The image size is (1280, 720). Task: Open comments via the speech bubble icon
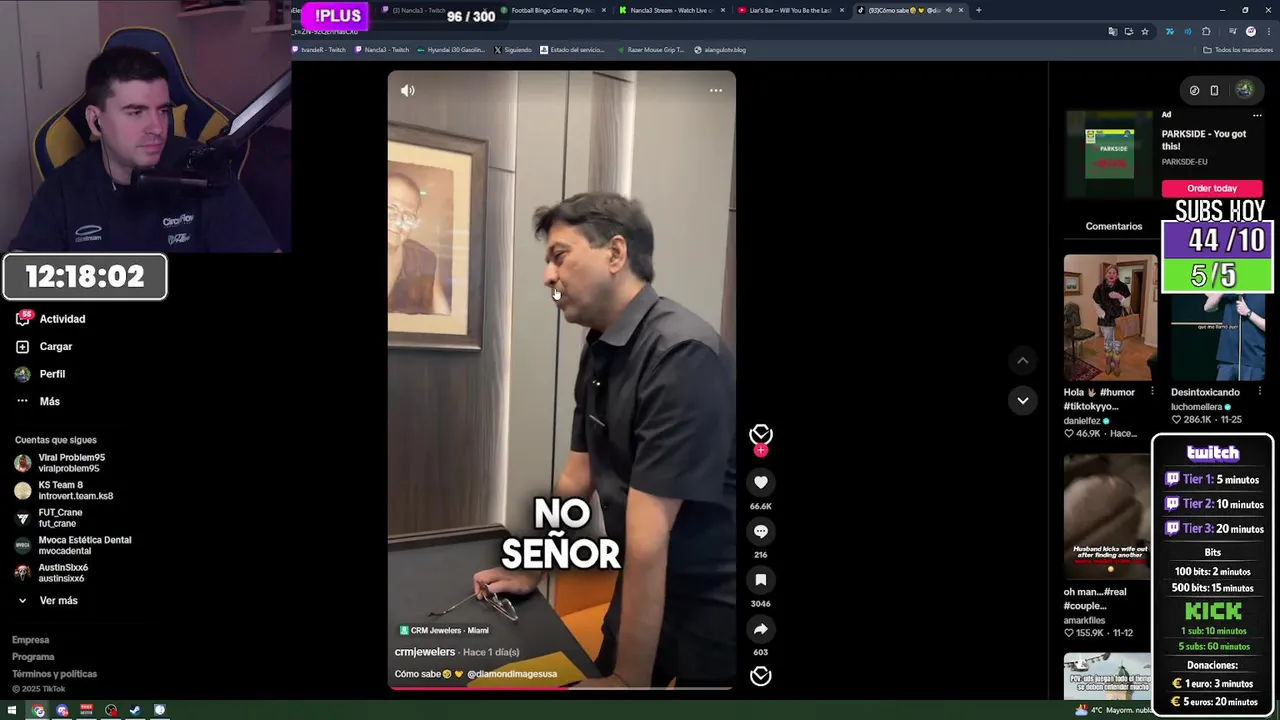(761, 531)
